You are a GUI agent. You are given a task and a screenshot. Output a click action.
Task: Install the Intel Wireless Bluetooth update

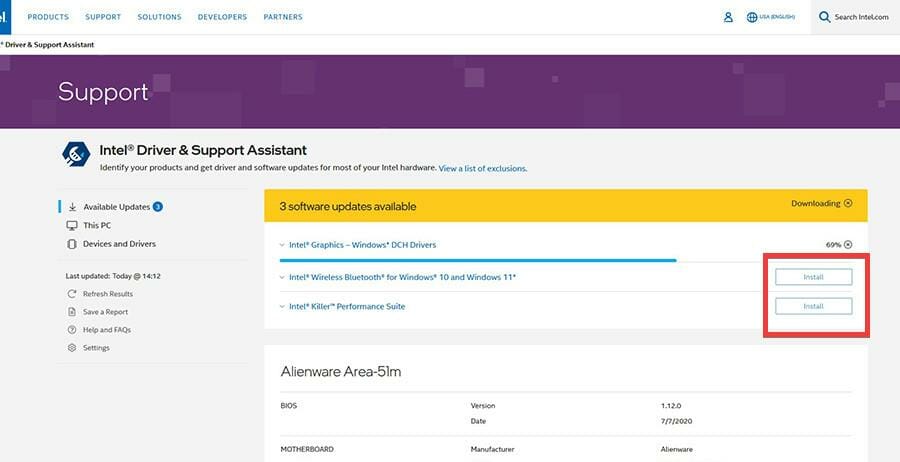[x=813, y=277]
